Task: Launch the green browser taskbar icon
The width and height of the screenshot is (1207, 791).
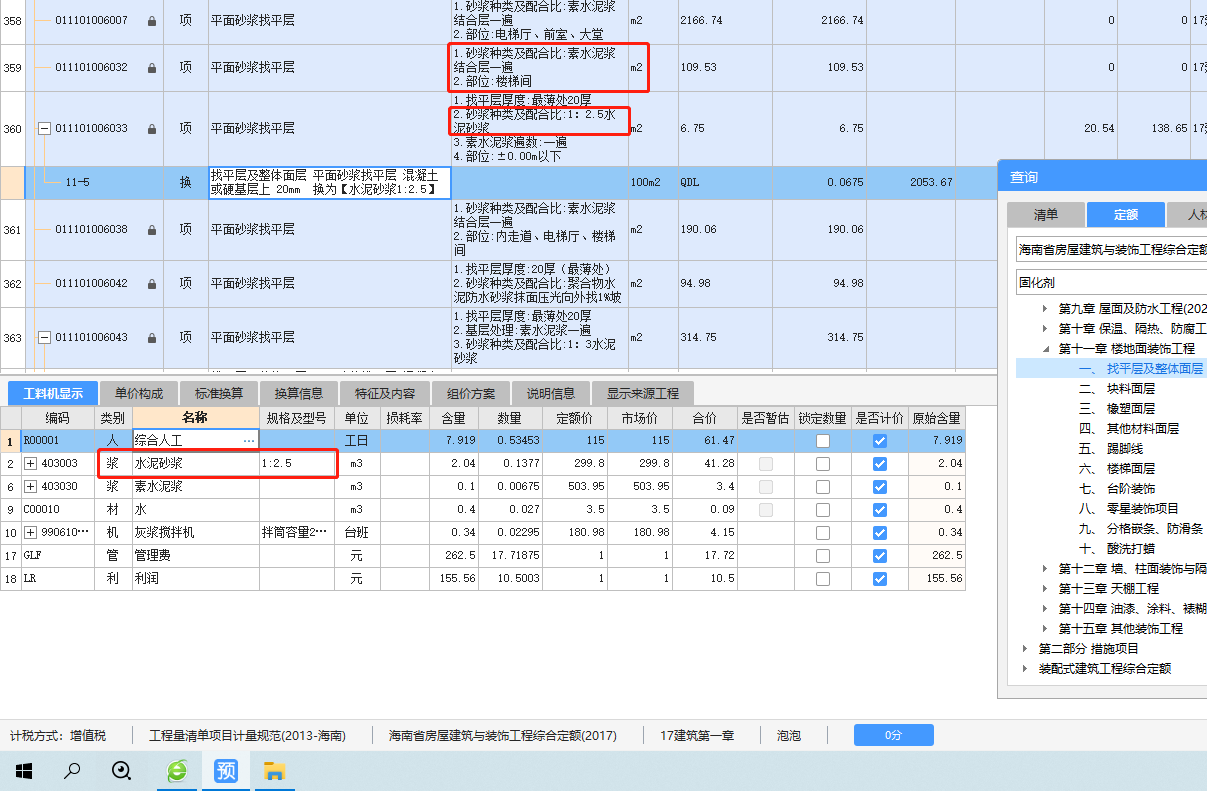Action: click(177, 770)
